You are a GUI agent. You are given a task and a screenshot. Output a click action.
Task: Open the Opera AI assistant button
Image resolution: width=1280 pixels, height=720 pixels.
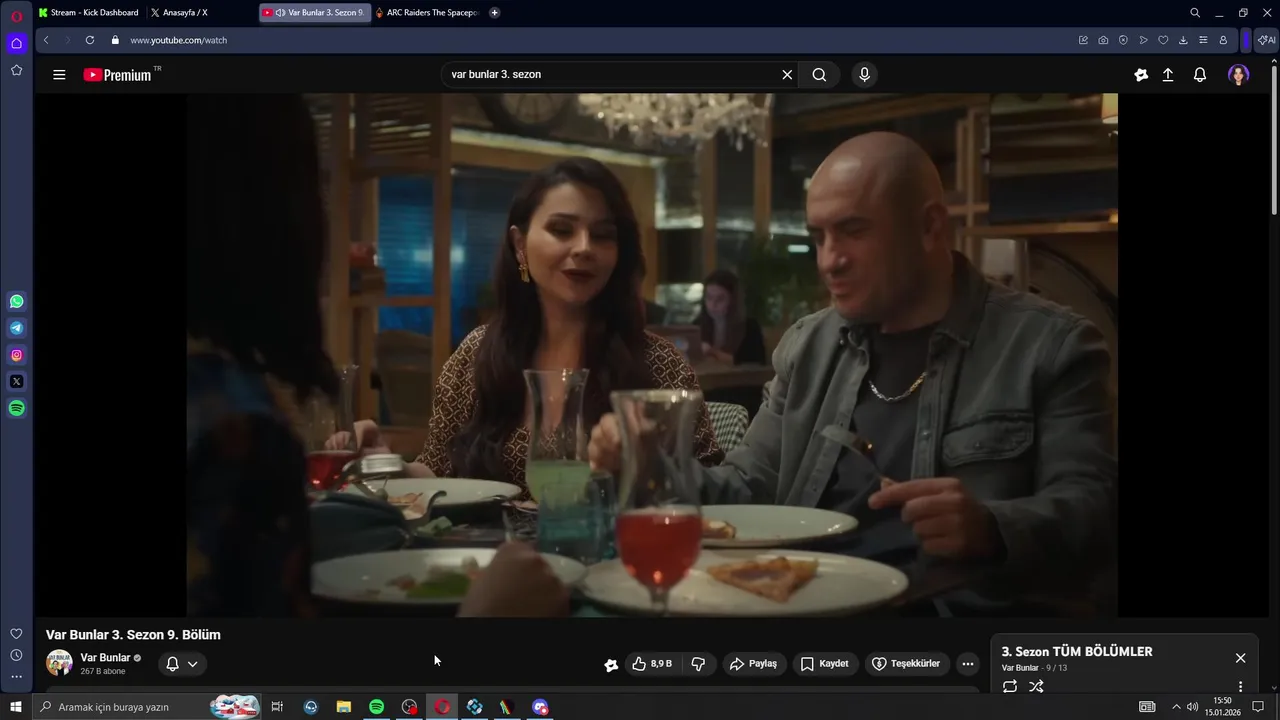pos(1266,40)
